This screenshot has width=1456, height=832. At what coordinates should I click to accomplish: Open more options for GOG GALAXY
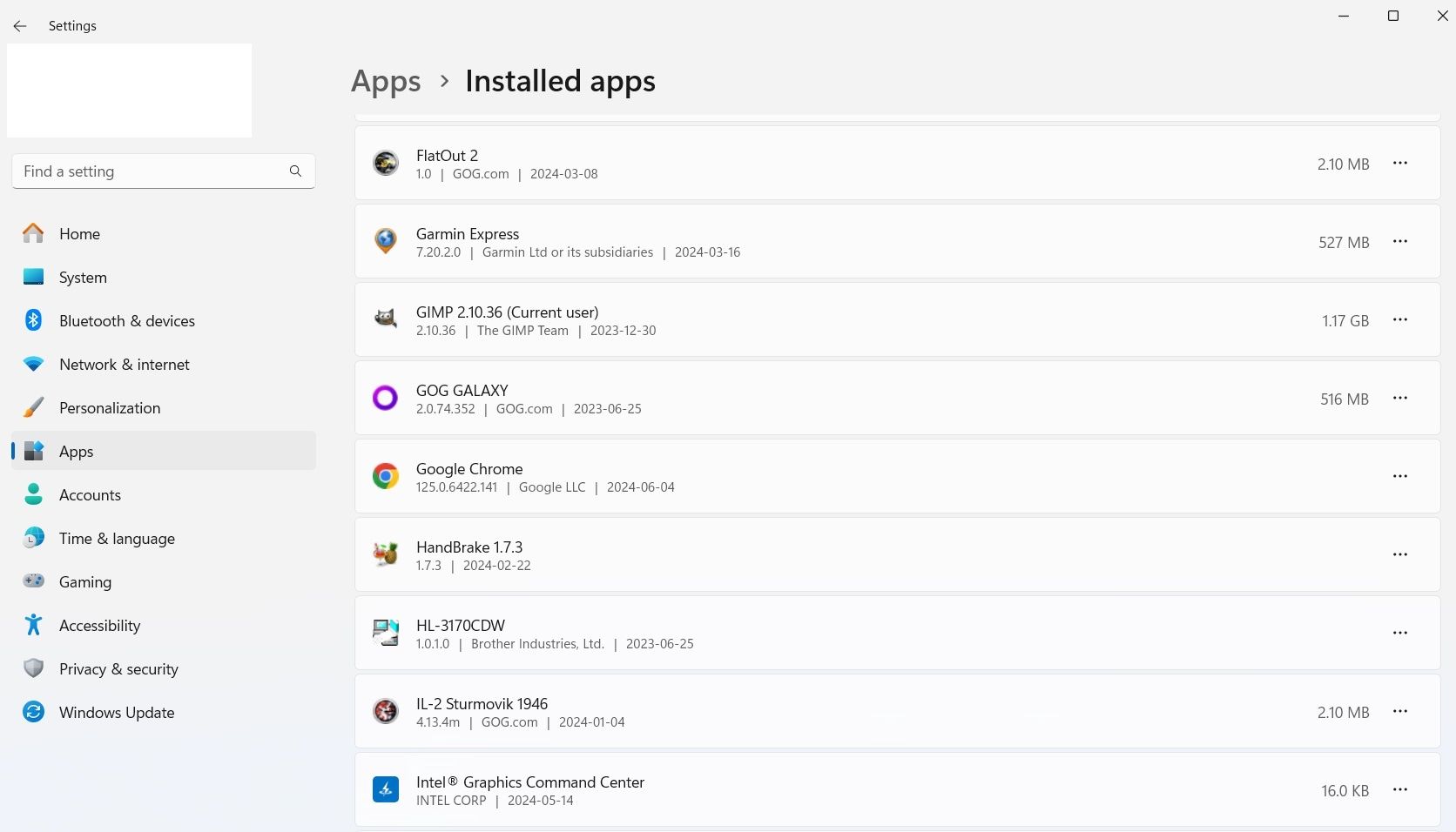[1400, 398]
